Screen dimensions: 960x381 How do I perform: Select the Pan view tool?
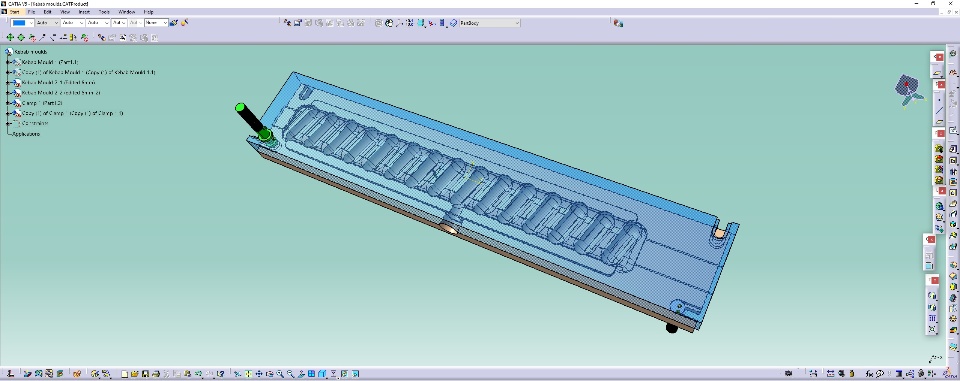tap(259, 374)
